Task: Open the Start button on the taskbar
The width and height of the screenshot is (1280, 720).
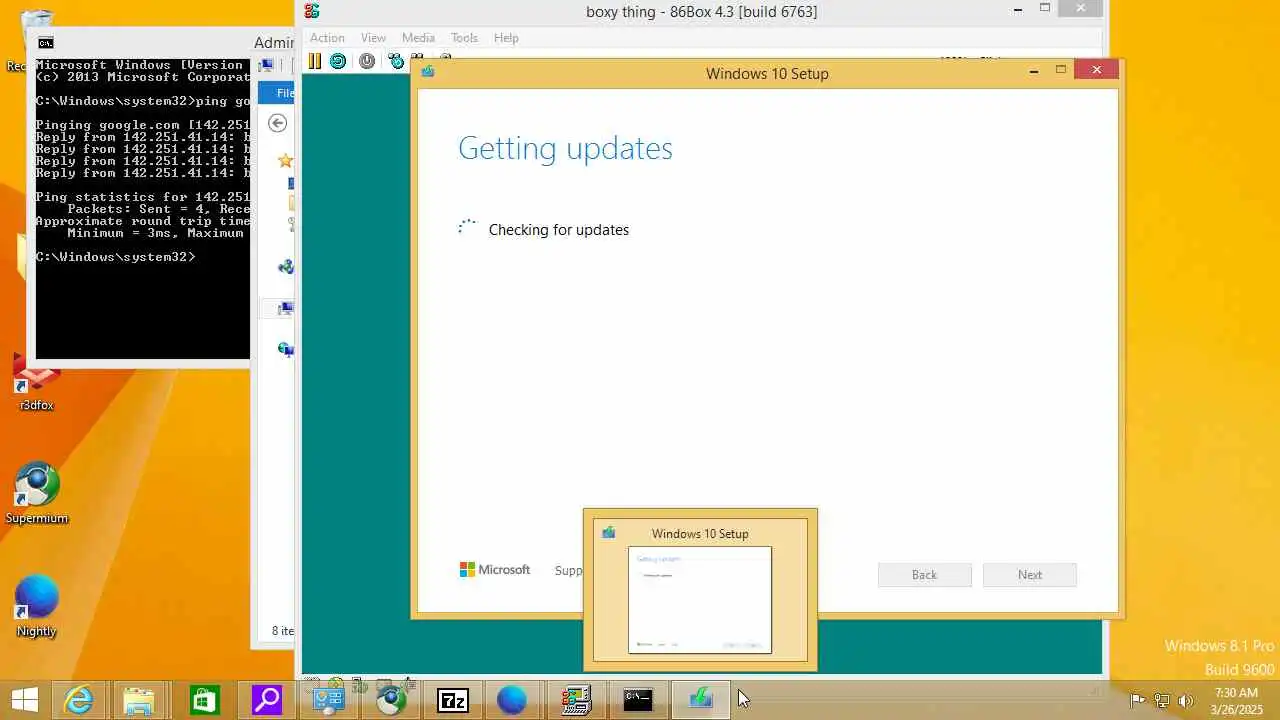Action: (24, 700)
